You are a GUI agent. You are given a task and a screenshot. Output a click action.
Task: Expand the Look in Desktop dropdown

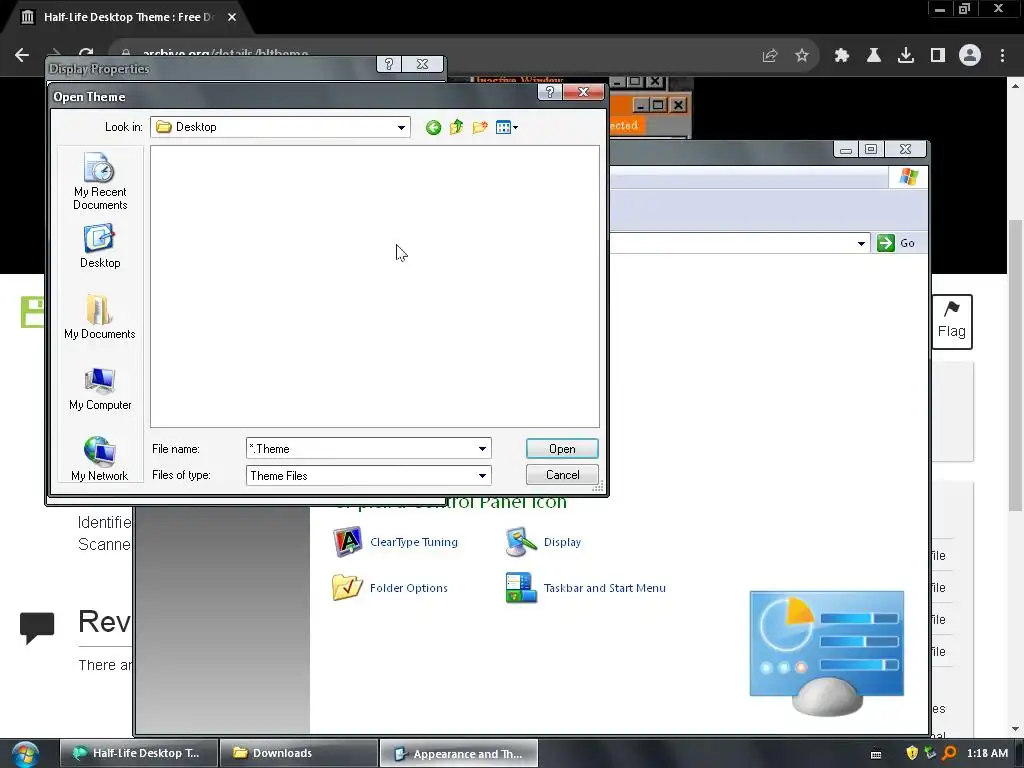tap(401, 127)
